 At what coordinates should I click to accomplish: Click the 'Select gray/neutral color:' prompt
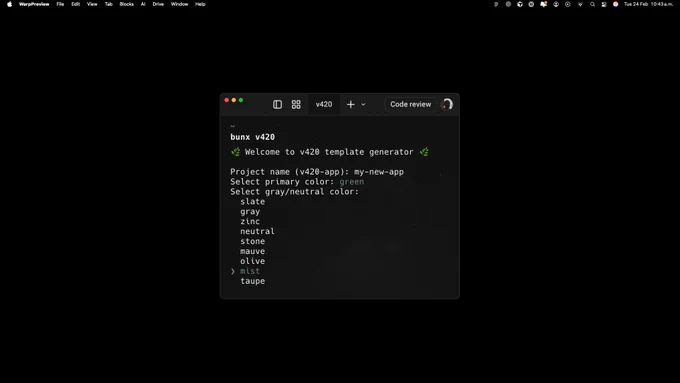click(x=294, y=192)
